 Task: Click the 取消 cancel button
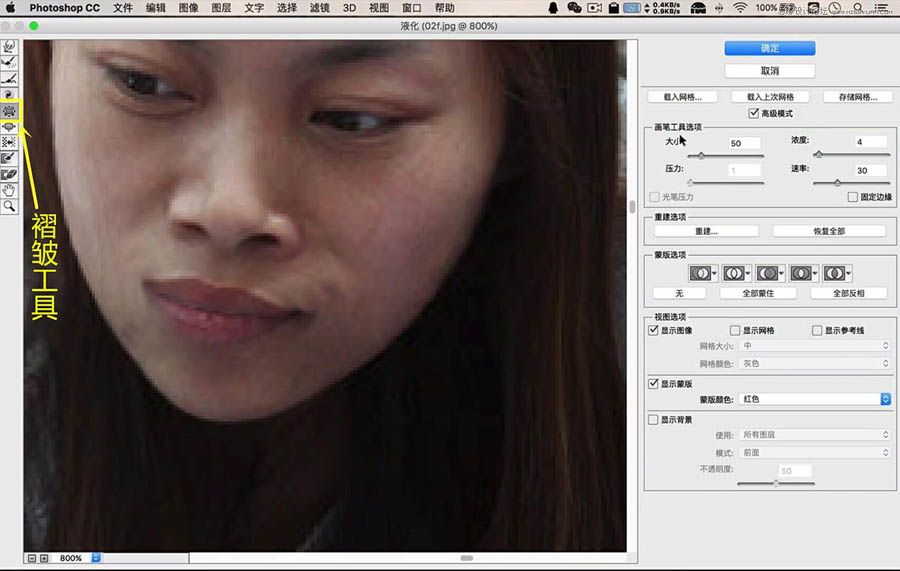coord(770,71)
